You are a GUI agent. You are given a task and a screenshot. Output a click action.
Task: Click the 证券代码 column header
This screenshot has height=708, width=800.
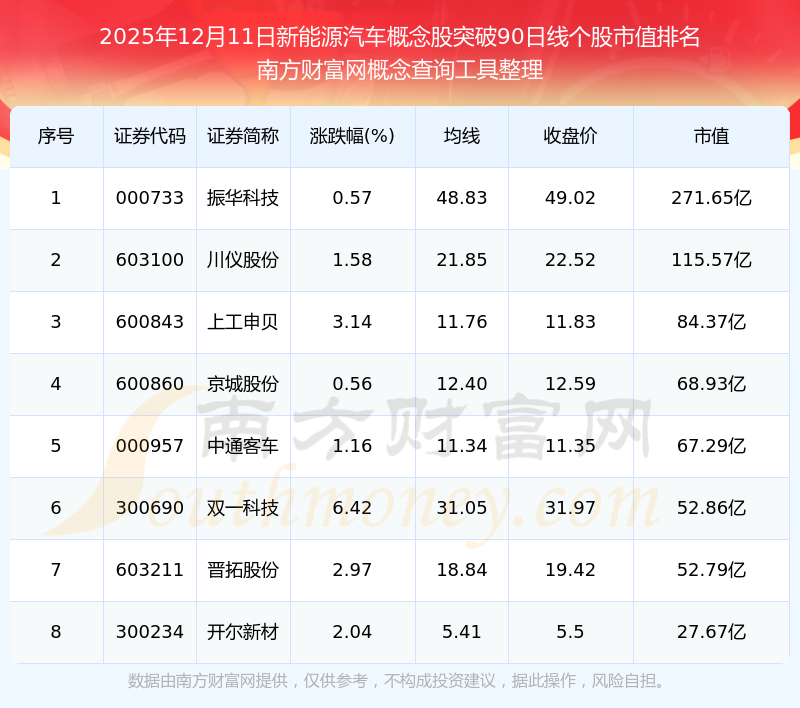pos(149,136)
